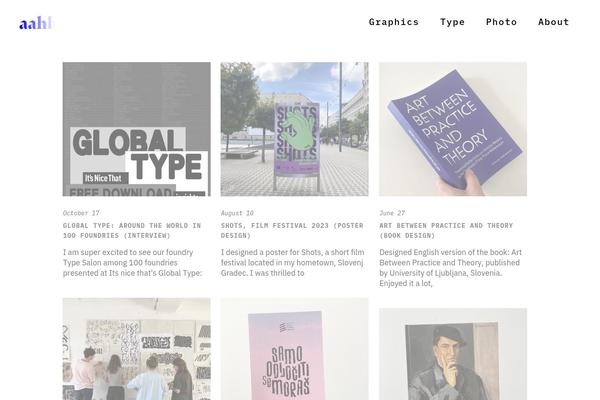The height and width of the screenshot is (400, 600).
Task: Click the excerpt starting "I am super excited"
Action: (x=132, y=263)
